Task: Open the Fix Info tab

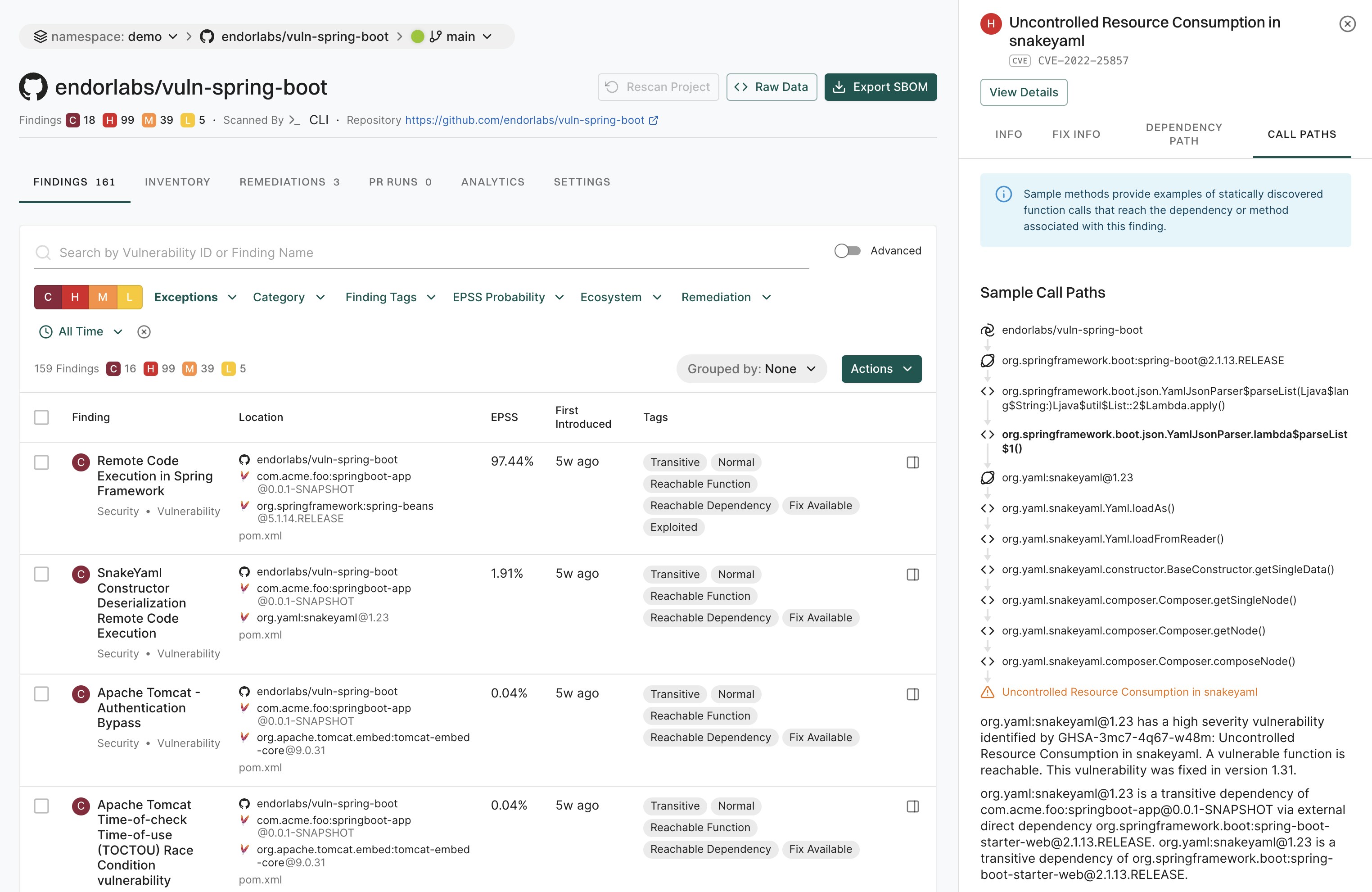Action: point(1076,134)
